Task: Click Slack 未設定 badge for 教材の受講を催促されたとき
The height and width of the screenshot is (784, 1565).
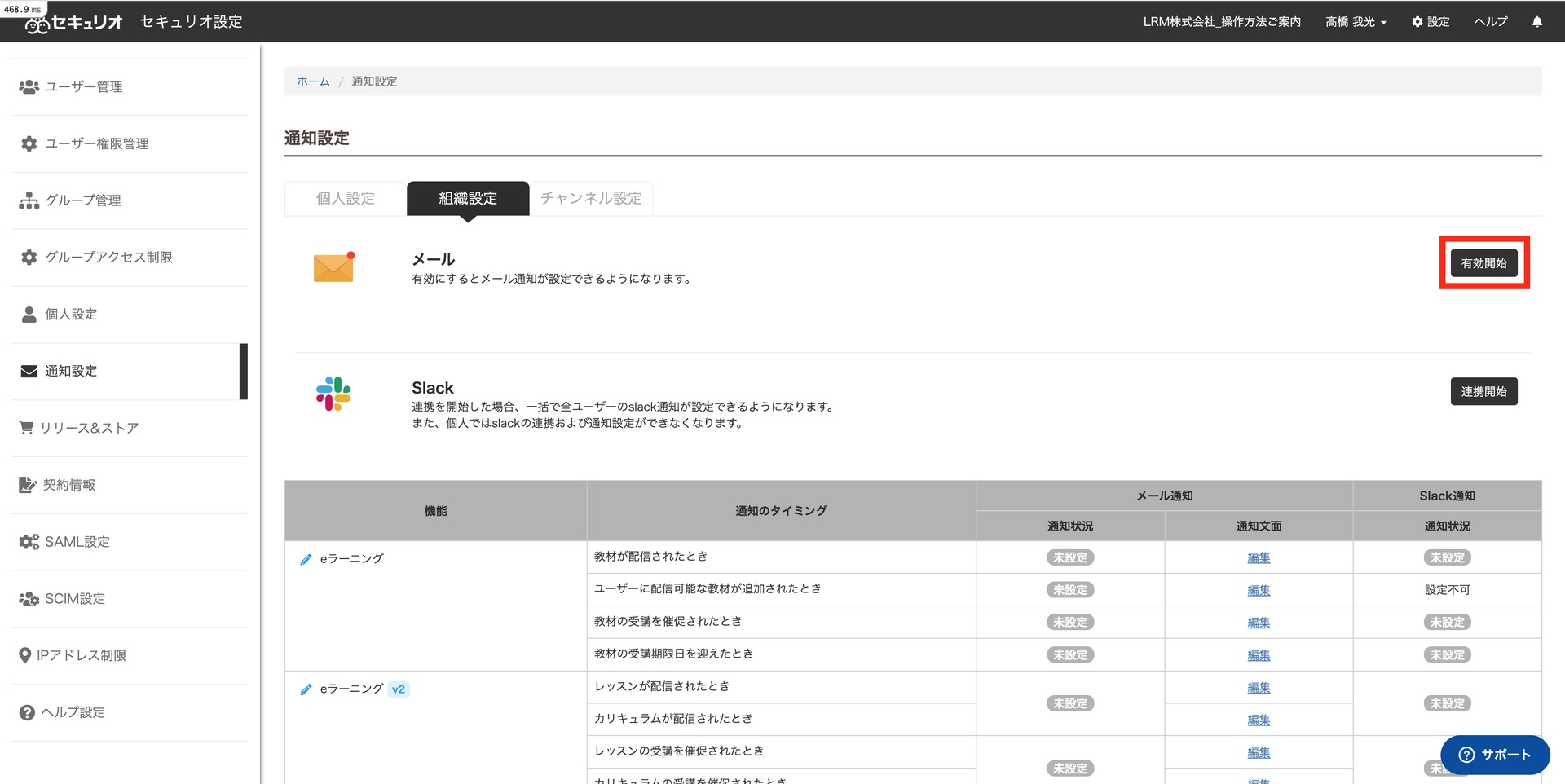Action: [x=1448, y=623]
